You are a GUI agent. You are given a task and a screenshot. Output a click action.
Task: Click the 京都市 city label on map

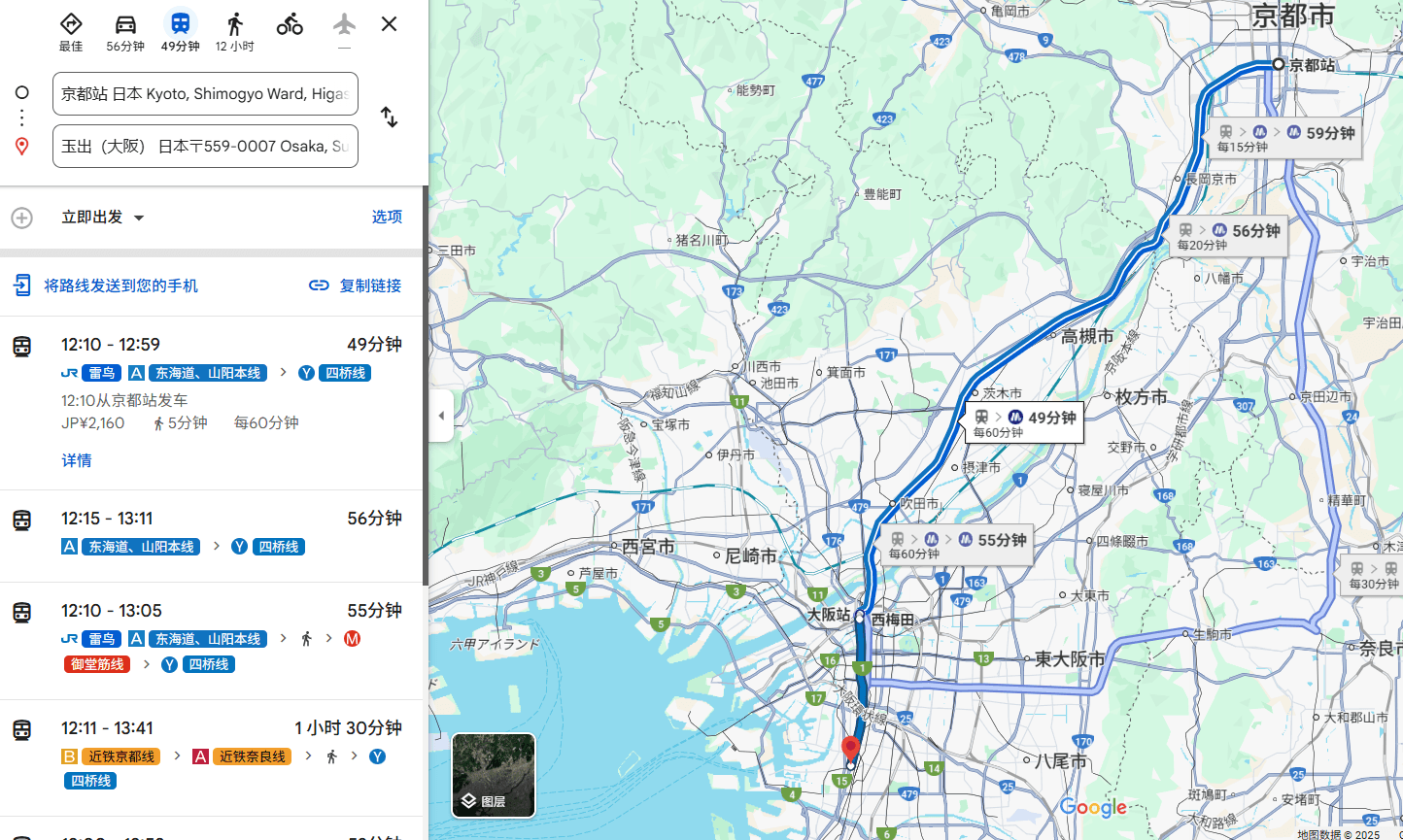click(x=1293, y=16)
